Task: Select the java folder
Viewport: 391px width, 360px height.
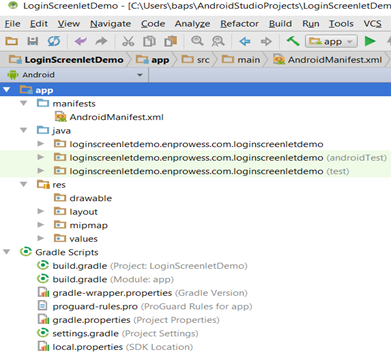Action: [x=54, y=131]
